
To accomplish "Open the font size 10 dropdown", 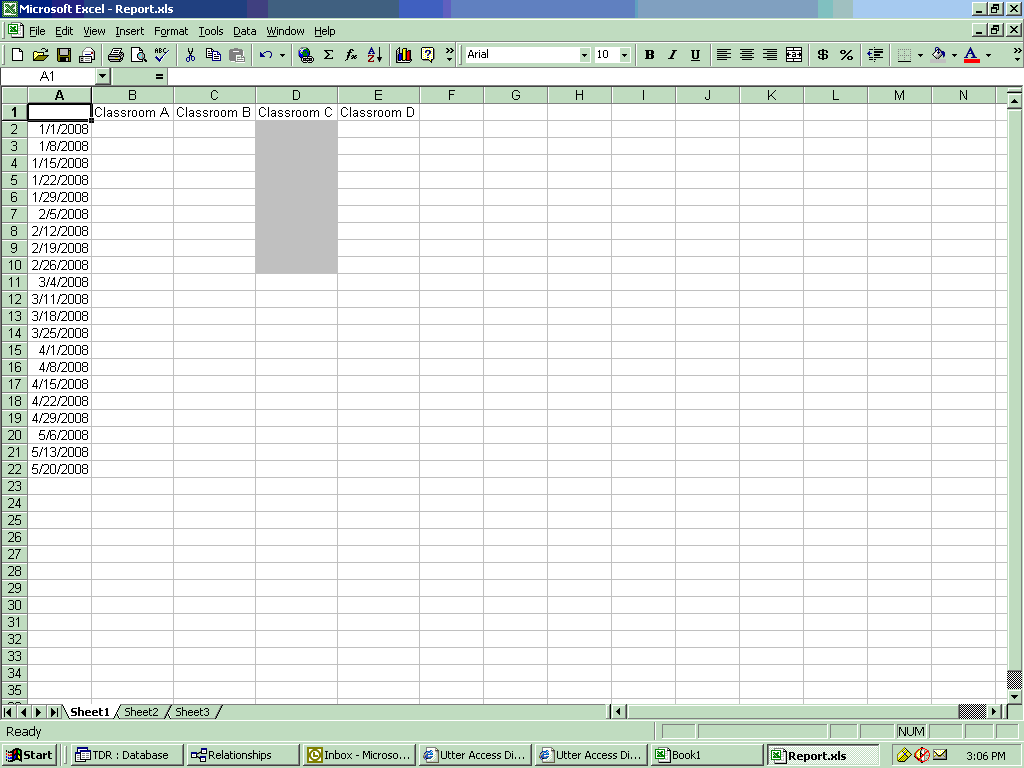I will [624, 55].
